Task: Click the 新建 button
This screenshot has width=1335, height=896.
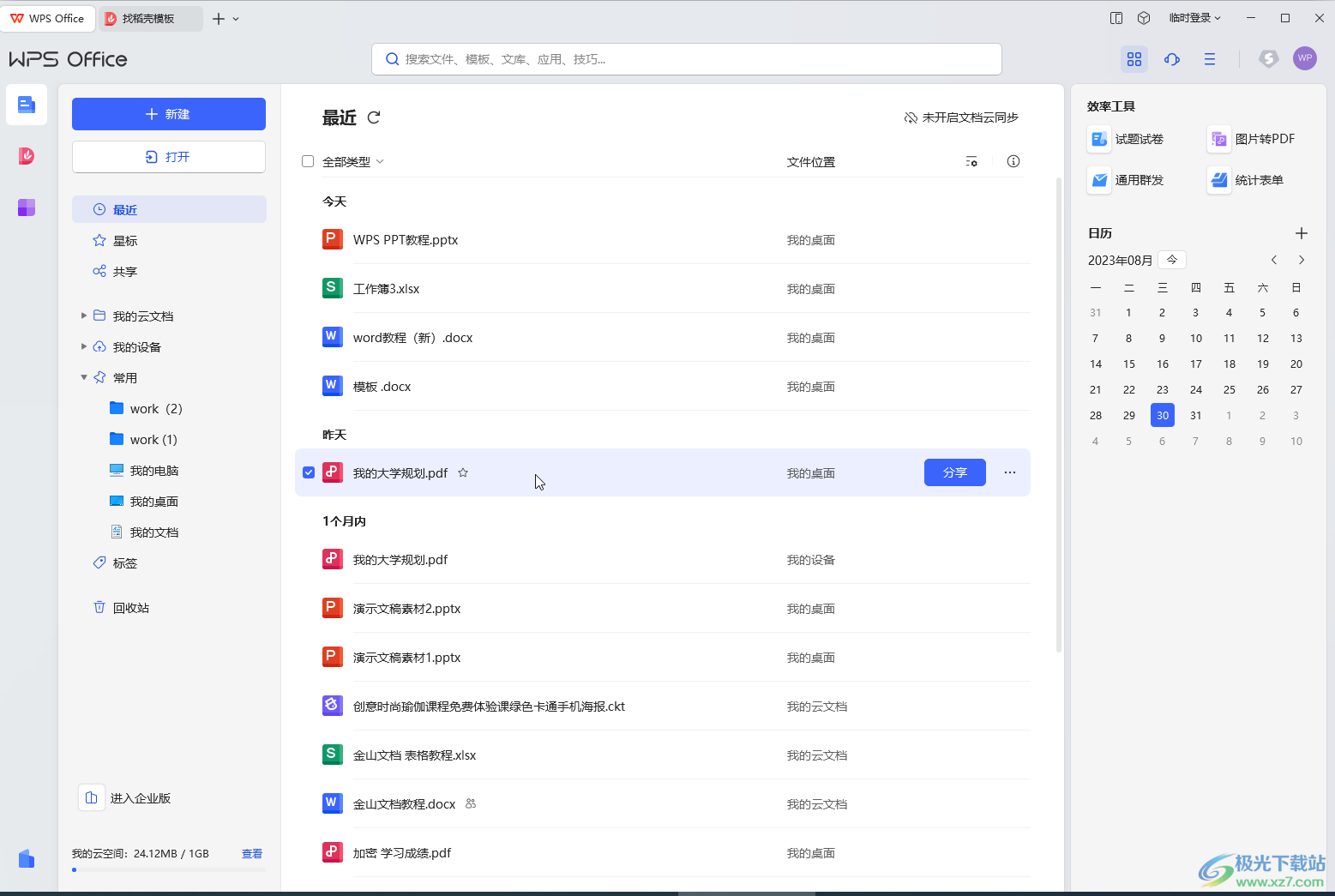Action: click(x=169, y=114)
